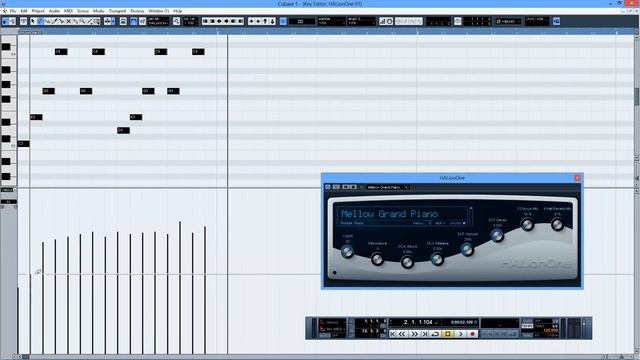Select the Object Selection arrow tool
This screenshot has width=640, height=360.
click(33, 21)
